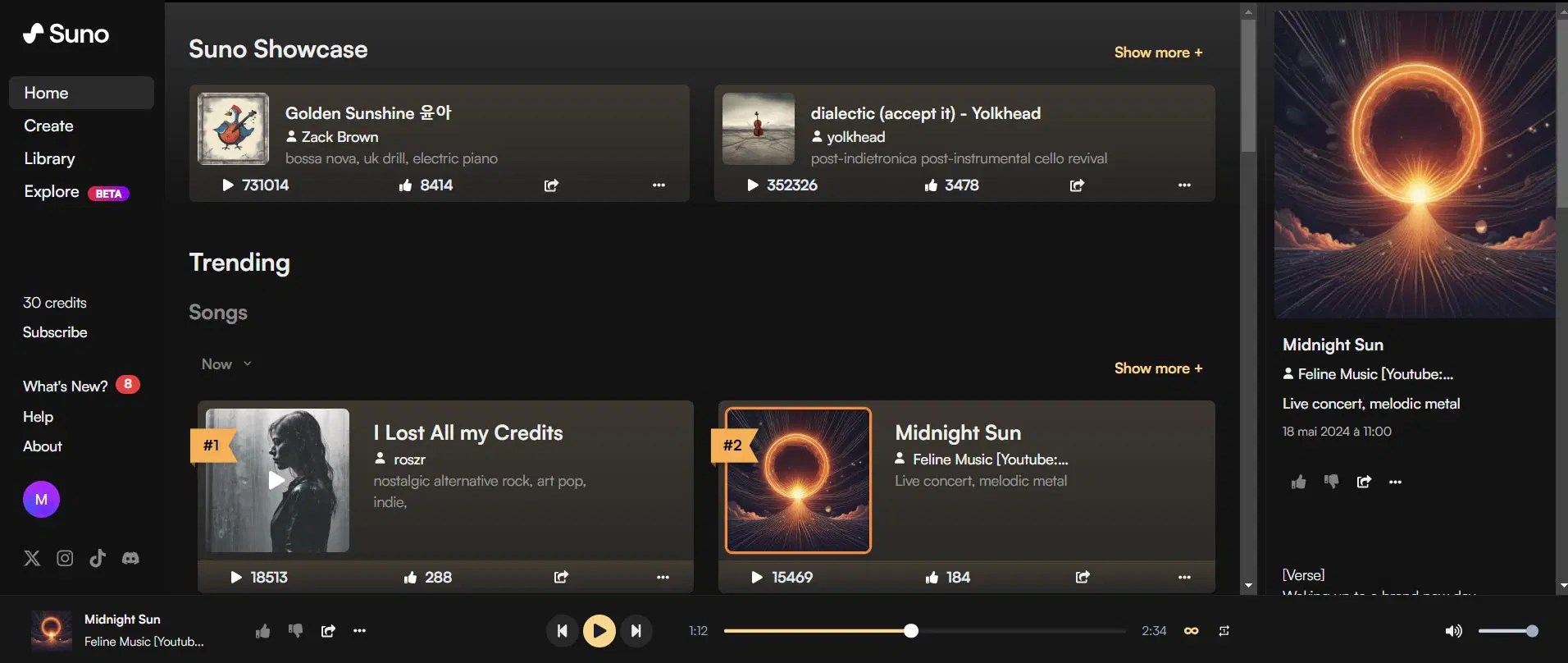1568x663 pixels.
Task: Adjust the volume slider
Action: (1507, 631)
